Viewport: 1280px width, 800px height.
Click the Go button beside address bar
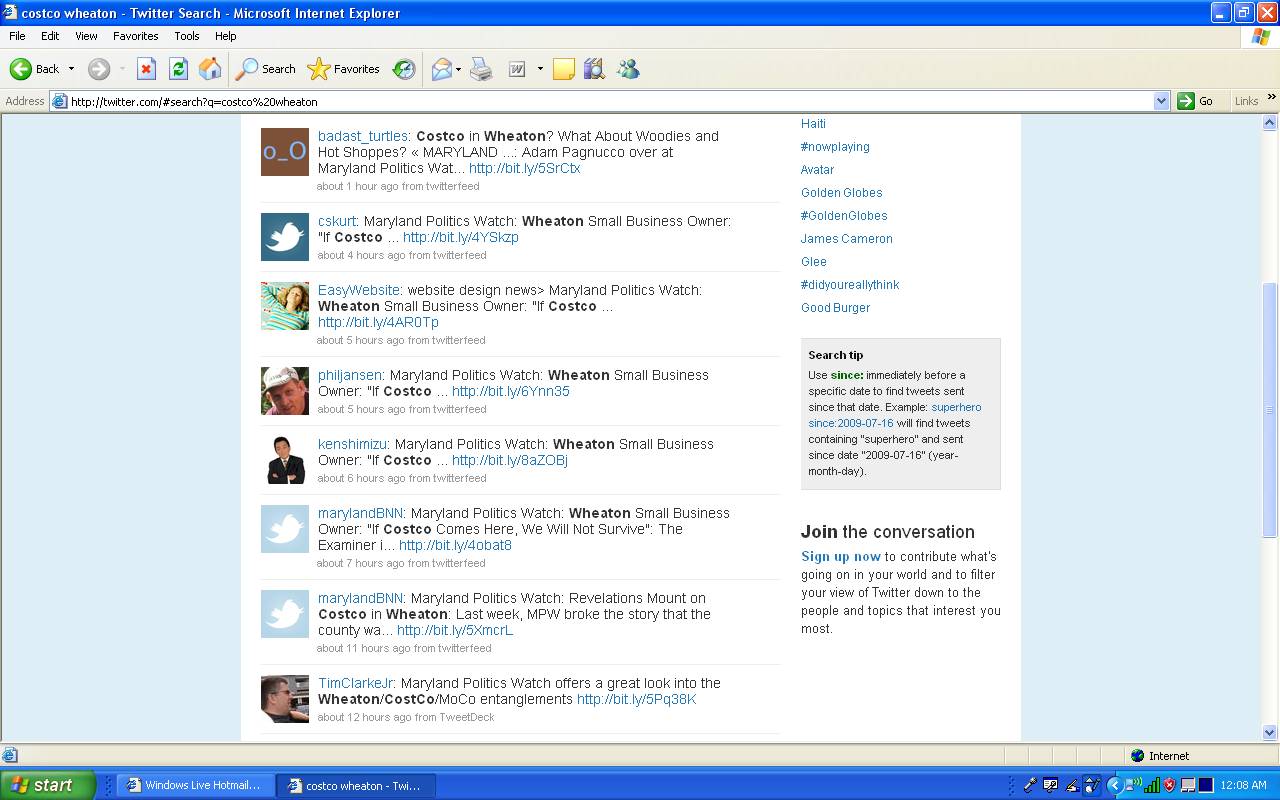1196,101
